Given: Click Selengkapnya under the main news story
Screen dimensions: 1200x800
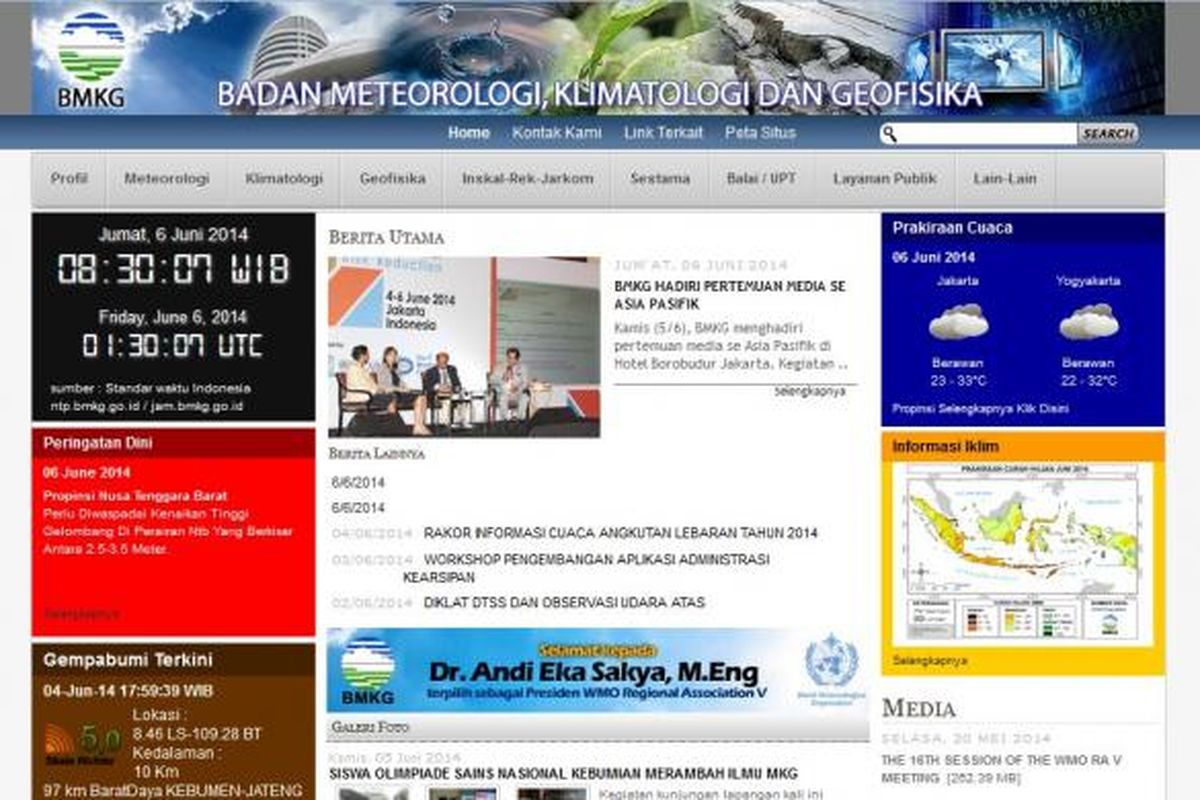Looking at the screenshot, I should click(x=809, y=392).
